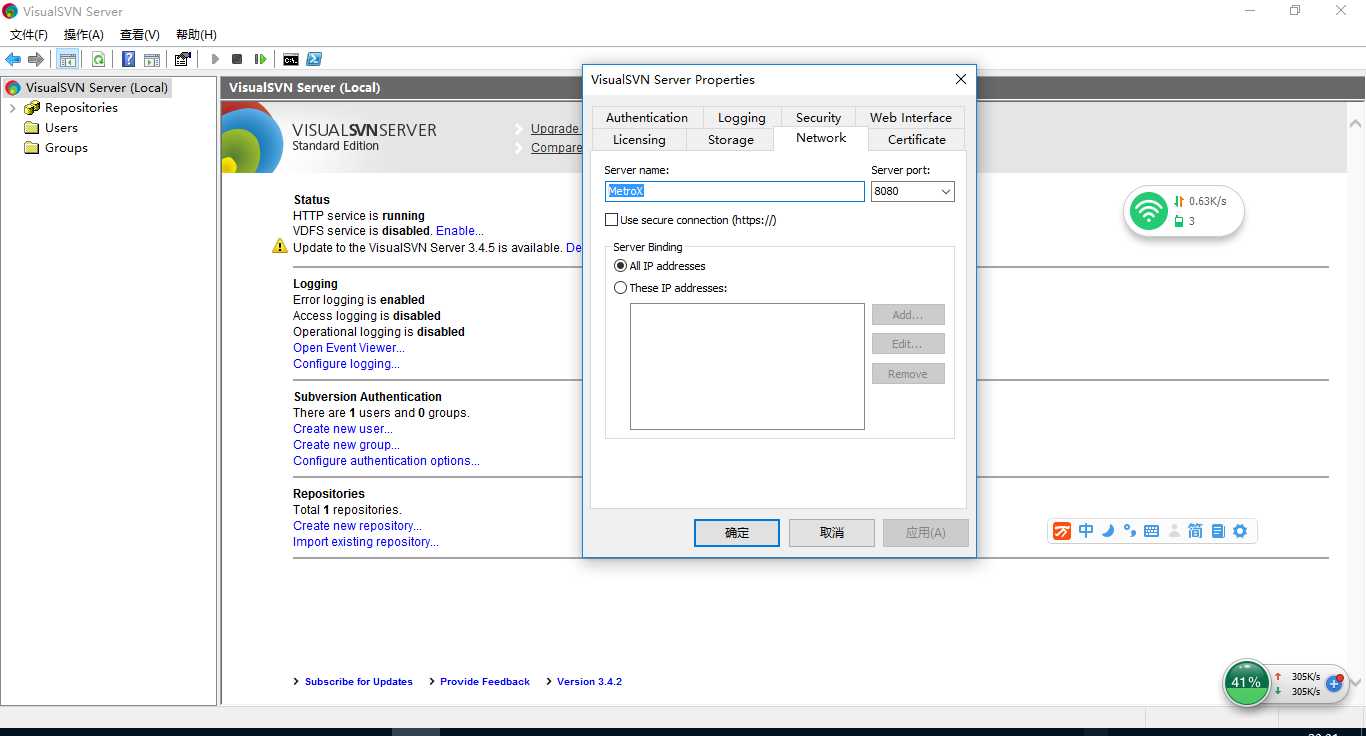The image size is (1366, 736).
Task: Open the Properties toolbar icon
Action: (182, 60)
